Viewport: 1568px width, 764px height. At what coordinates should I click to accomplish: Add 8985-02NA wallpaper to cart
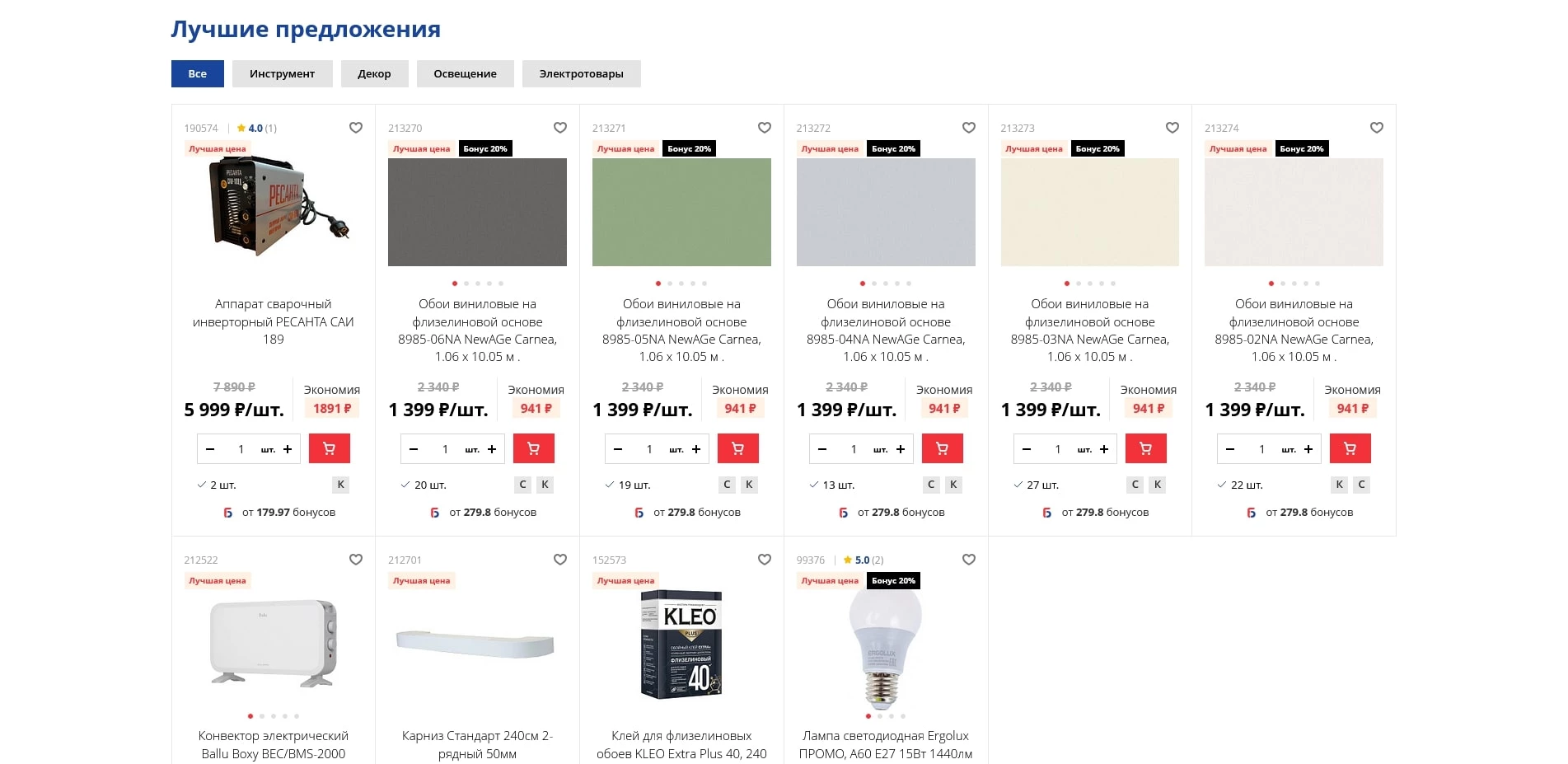(x=1350, y=448)
